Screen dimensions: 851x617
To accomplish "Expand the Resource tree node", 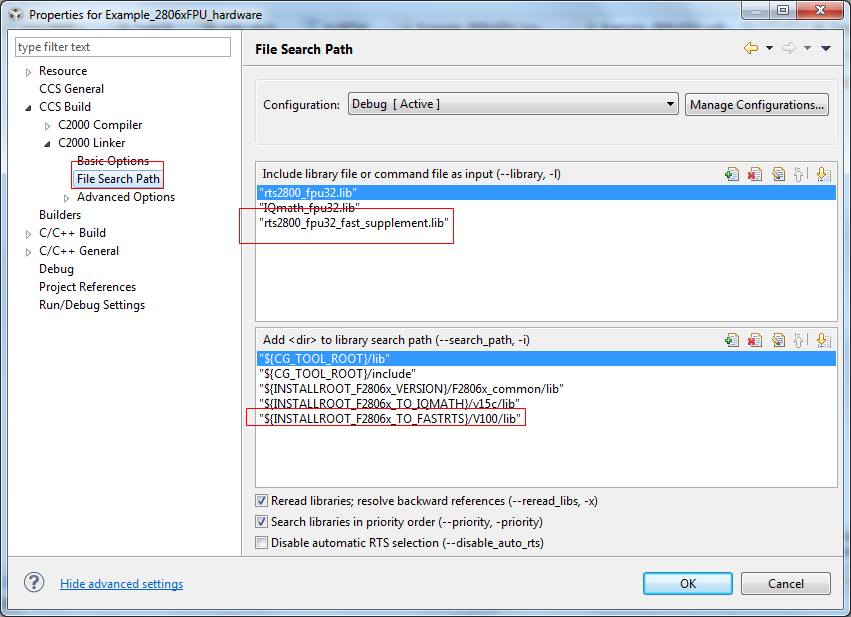I will point(29,72).
